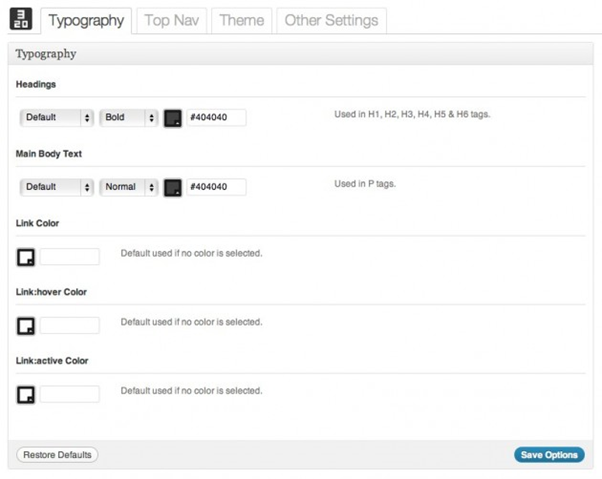The height and width of the screenshot is (479, 602).
Task: Expand the Main Body Text Normal dropdown
Action: [x=129, y=187]
